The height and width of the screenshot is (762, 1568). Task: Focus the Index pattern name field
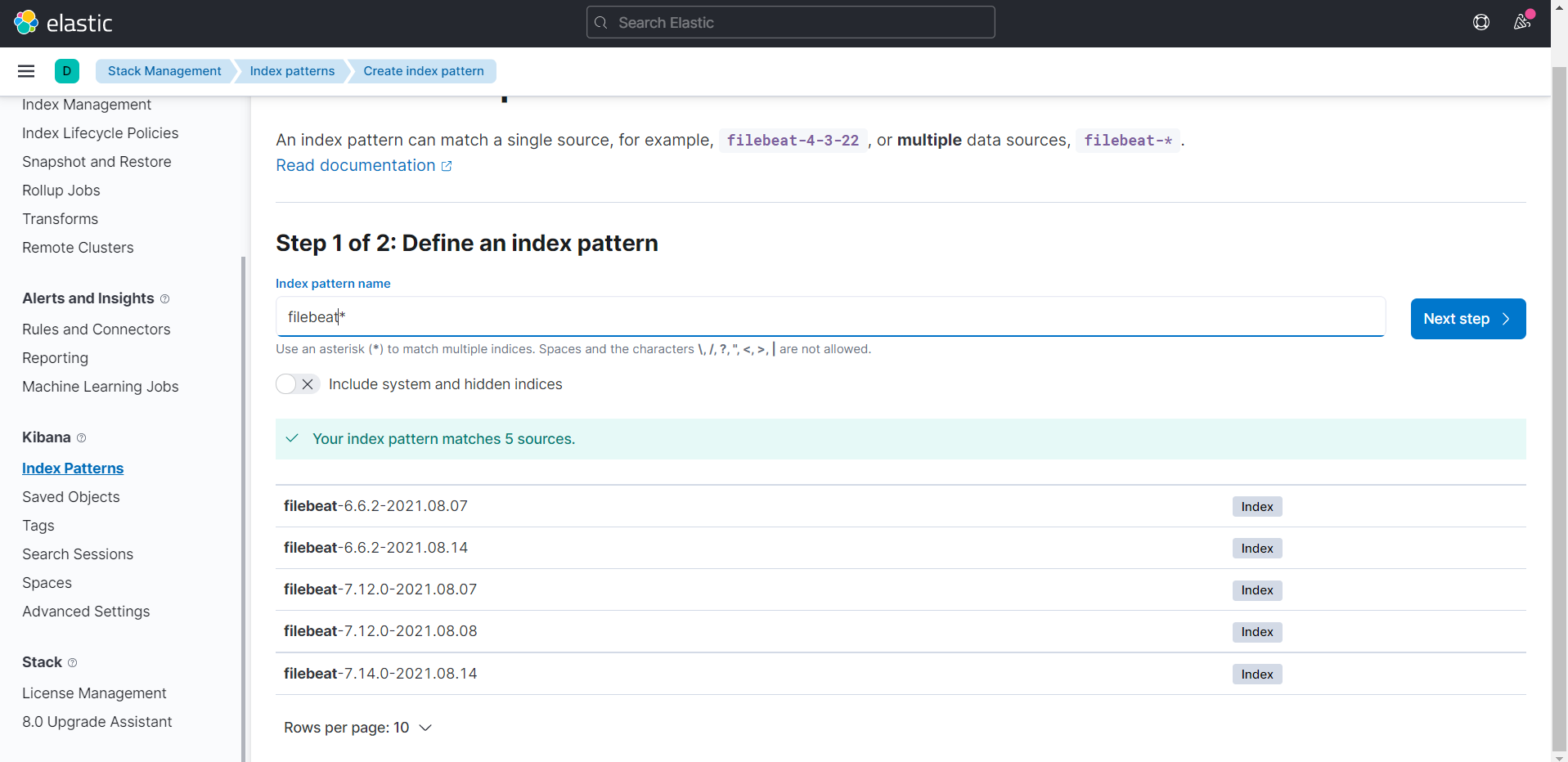click(830, 317)
